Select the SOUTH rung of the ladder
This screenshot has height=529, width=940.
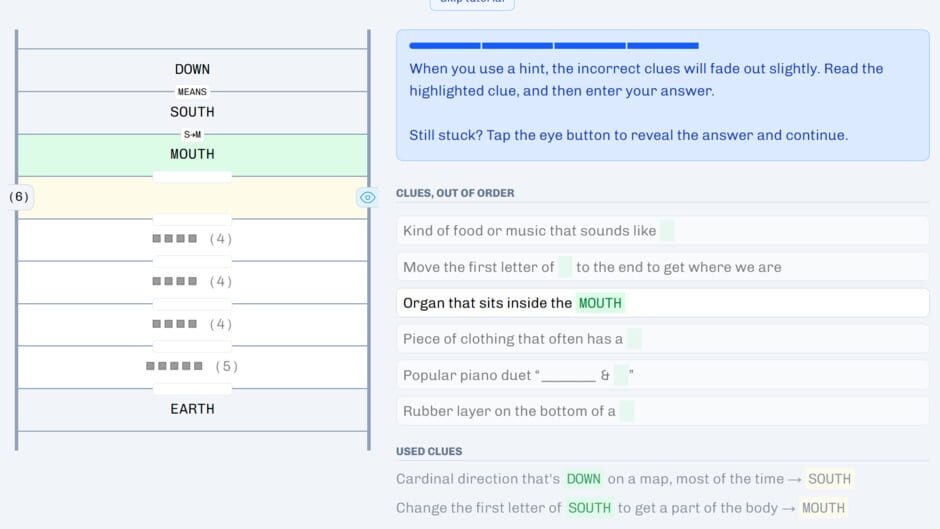coord(192,112)
